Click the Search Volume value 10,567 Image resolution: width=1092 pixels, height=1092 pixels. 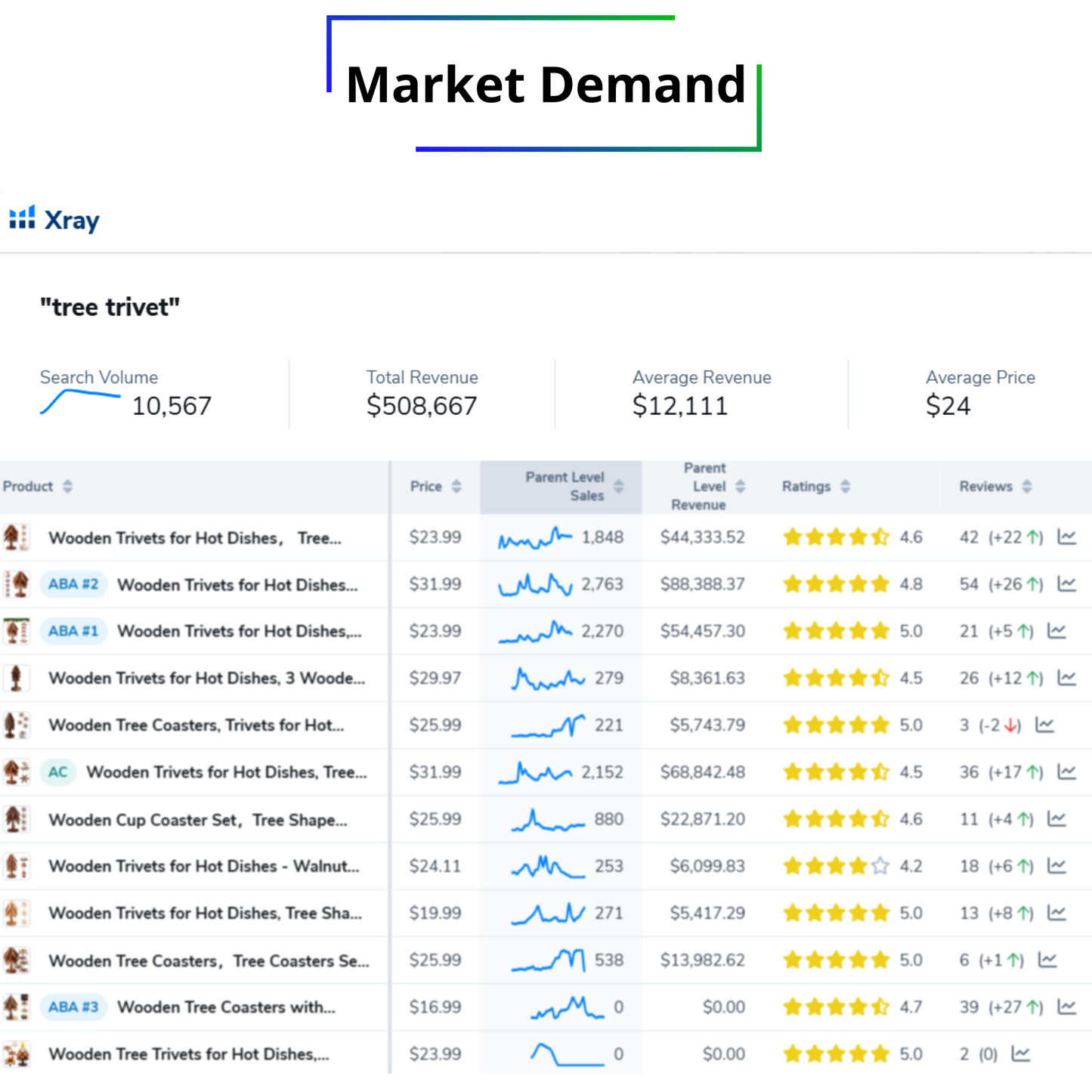point(172,406)
